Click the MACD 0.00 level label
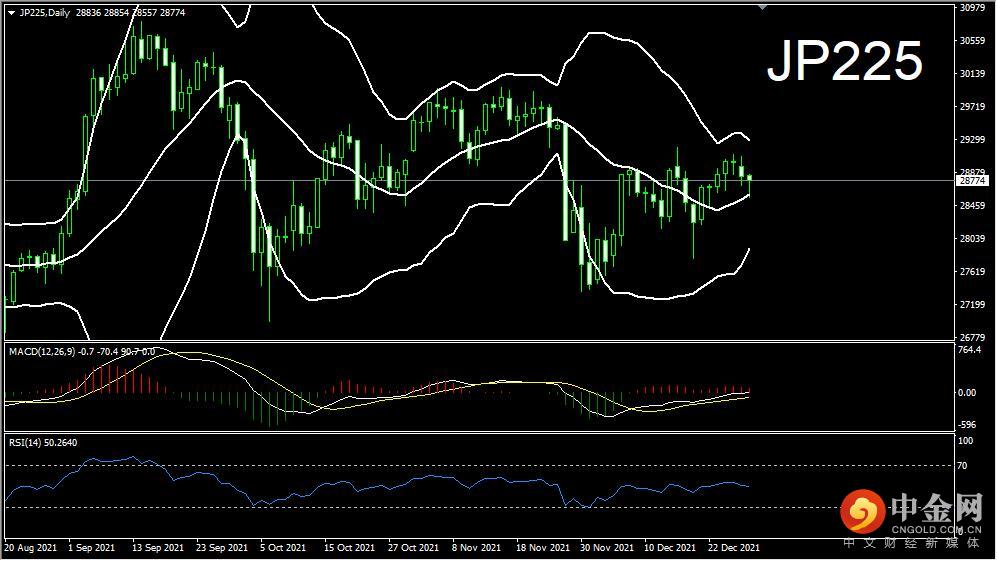 coord(967,393)
